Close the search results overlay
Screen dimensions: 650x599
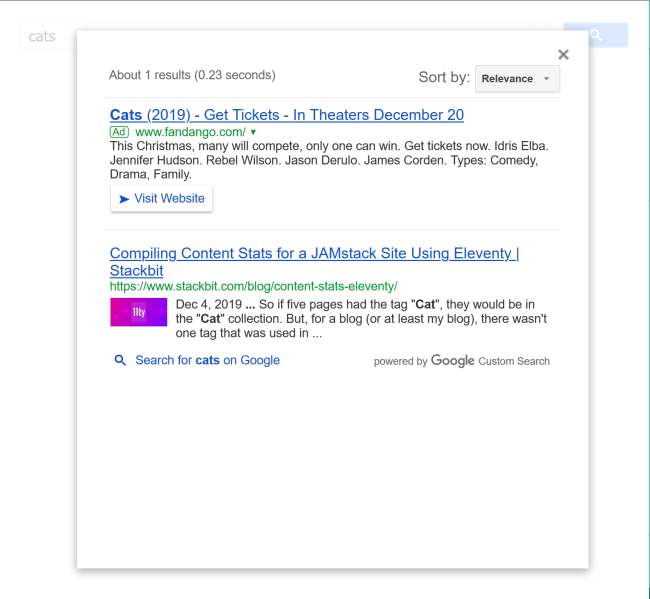(x=563, y=54)
